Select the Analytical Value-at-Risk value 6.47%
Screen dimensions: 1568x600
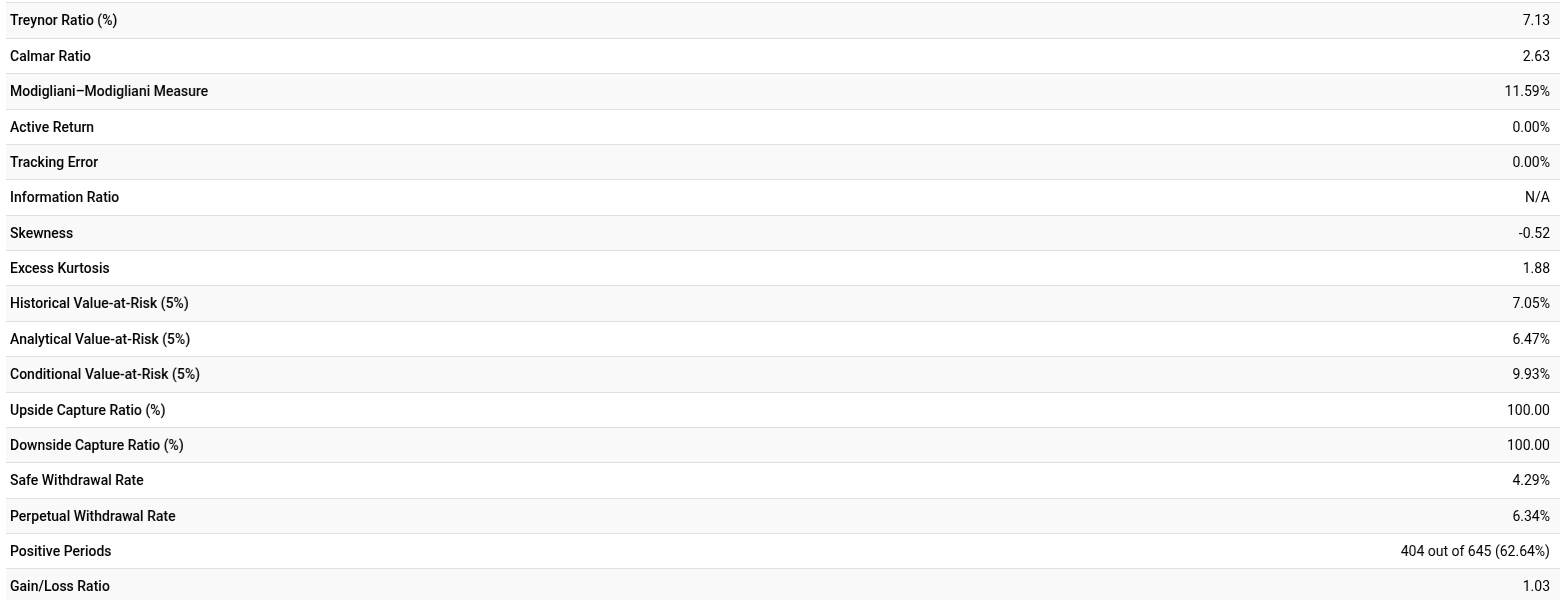click(x=1530, y=339)
